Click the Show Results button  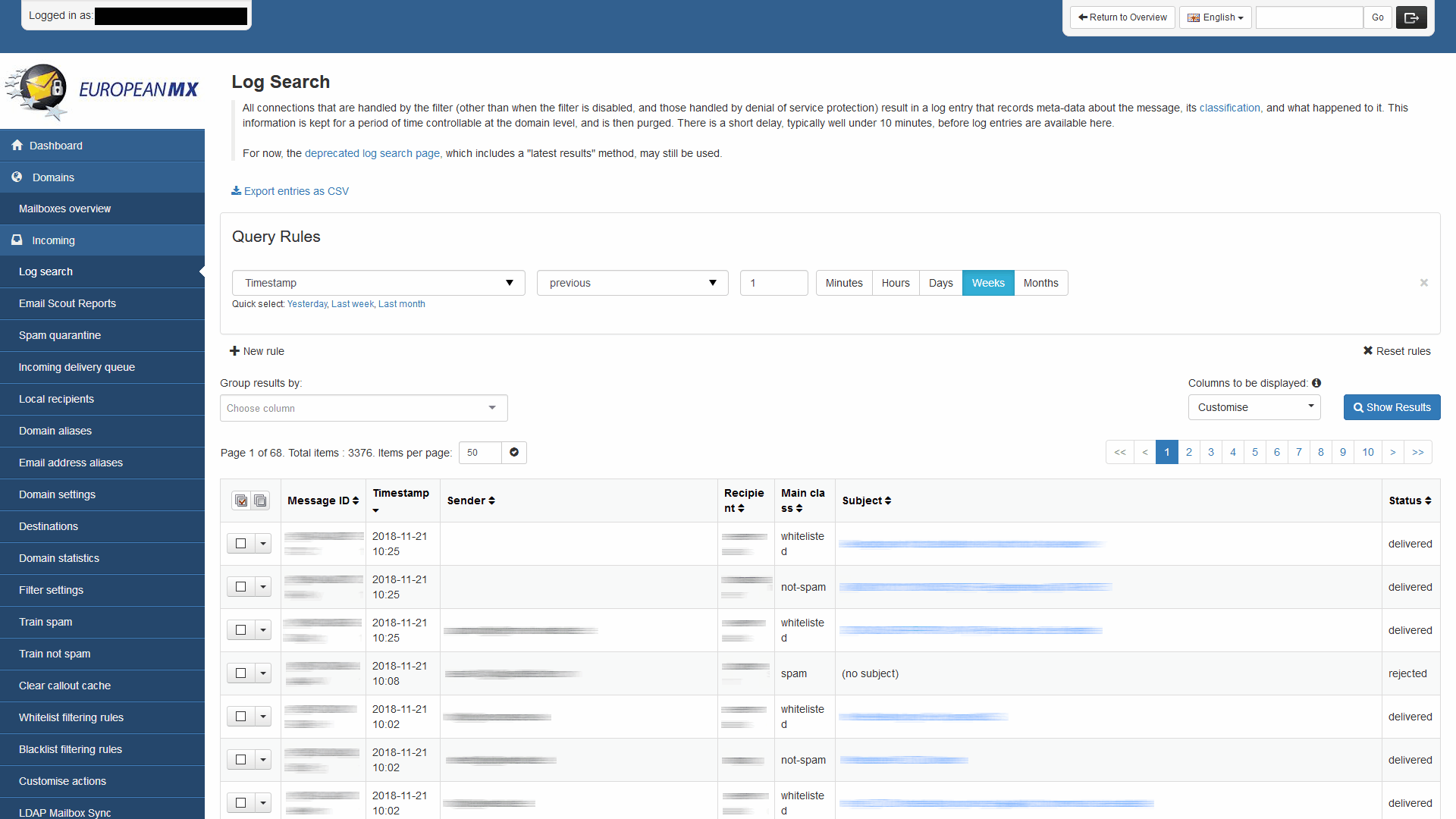tap(1392, 407)
